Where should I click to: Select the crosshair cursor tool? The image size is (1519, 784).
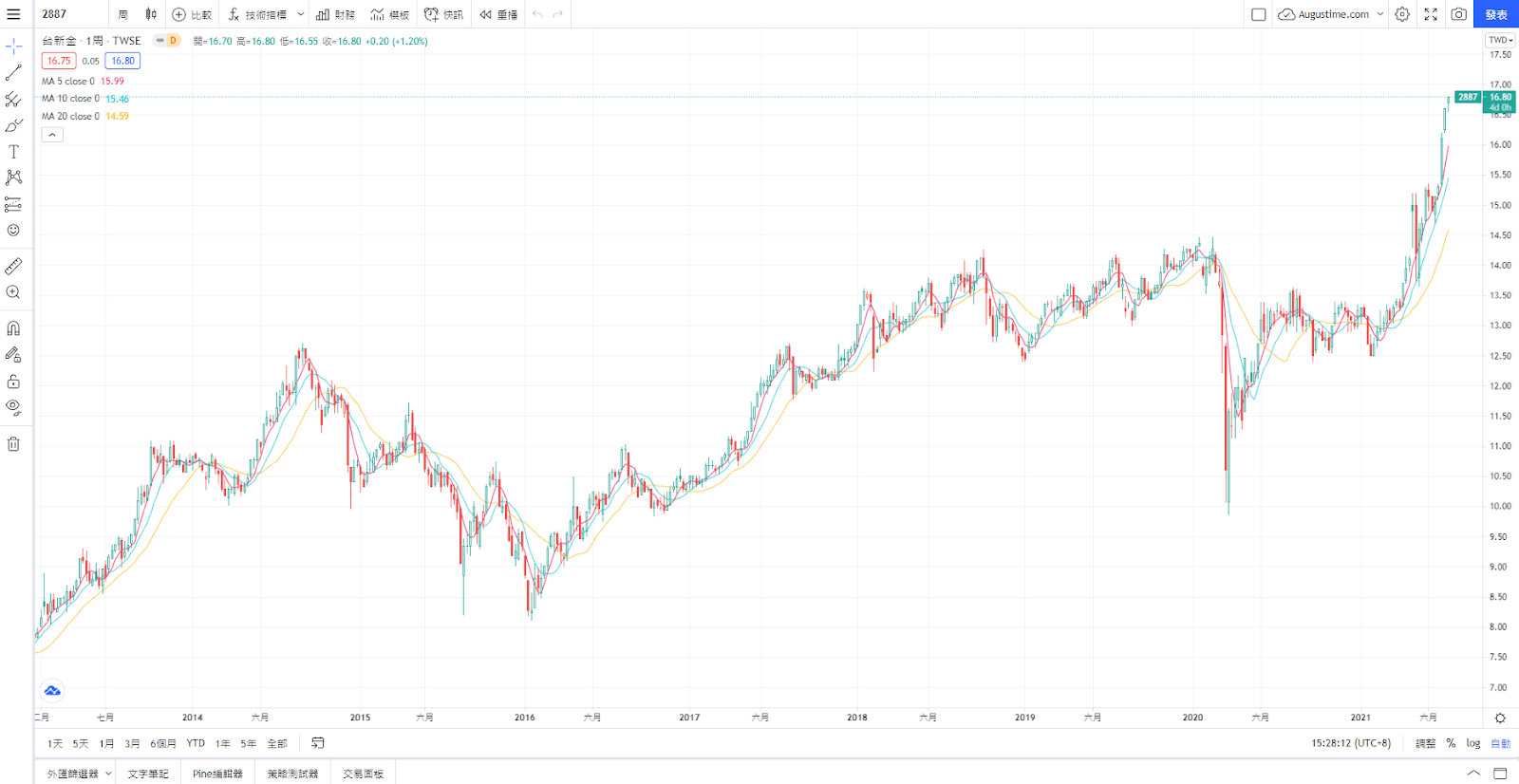tap(13, 46)
